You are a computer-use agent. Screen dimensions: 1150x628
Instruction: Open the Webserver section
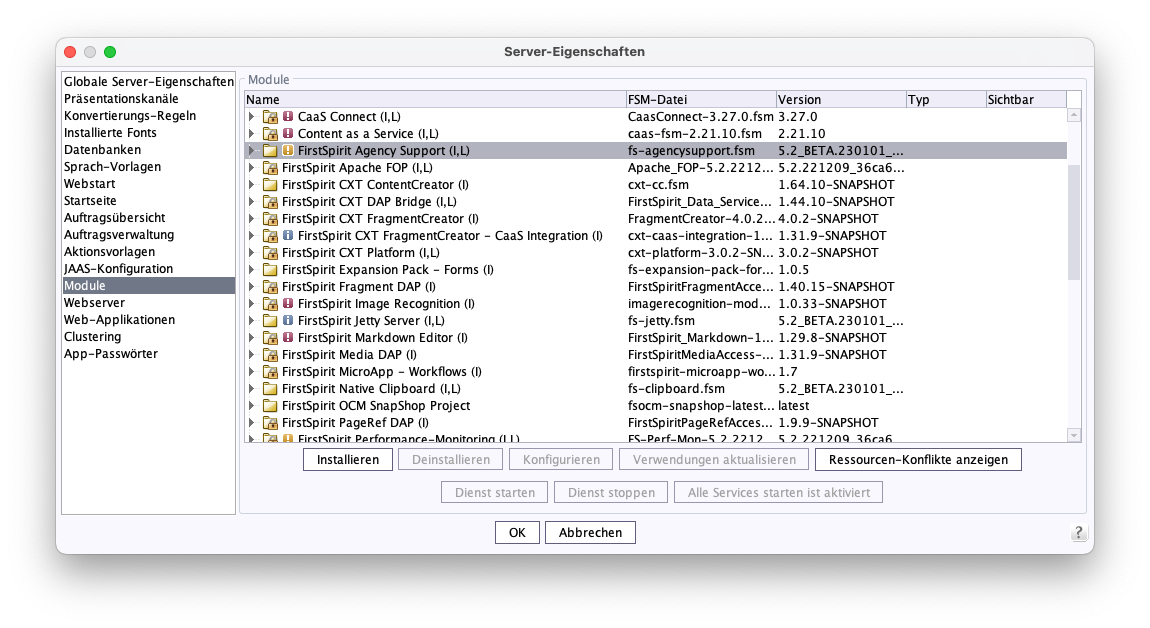148,302
